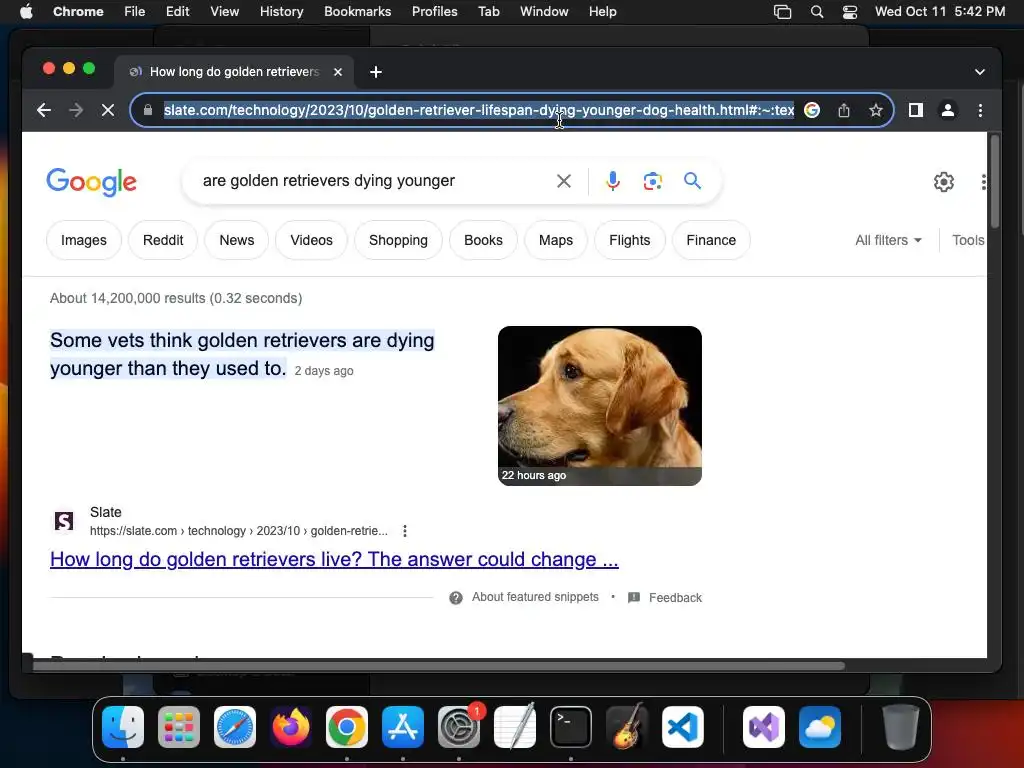Close the golden retrievers tab
Viewport: 1024px width, 768px height.
(338, 72)
